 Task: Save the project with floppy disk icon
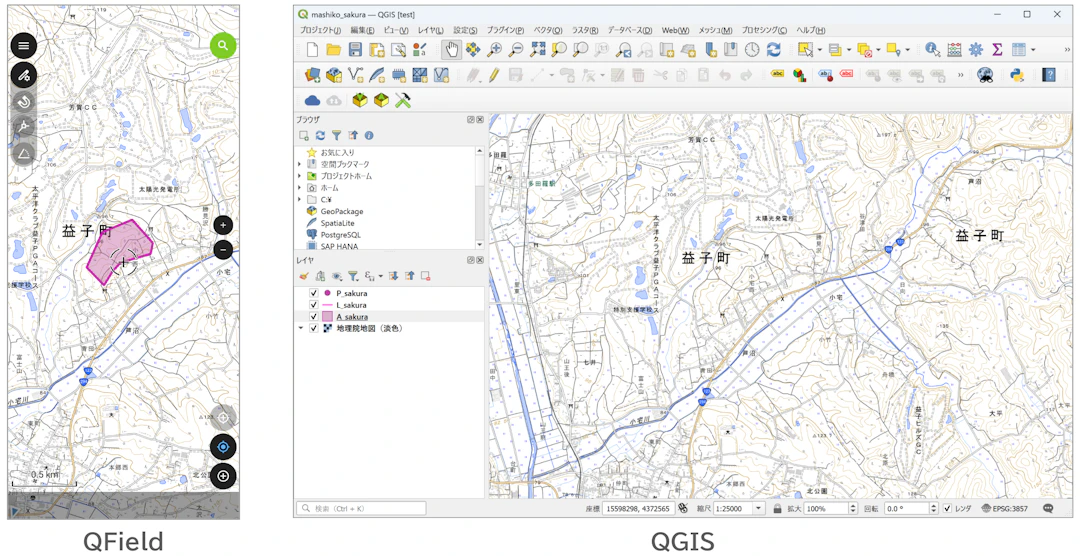coord(355,49)
